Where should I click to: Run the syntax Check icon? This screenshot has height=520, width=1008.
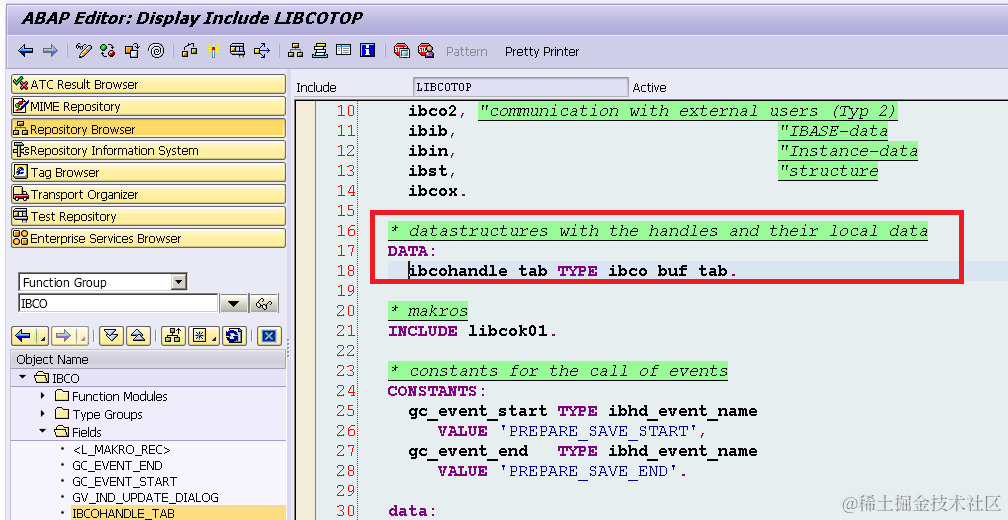(x=190, y=51)
